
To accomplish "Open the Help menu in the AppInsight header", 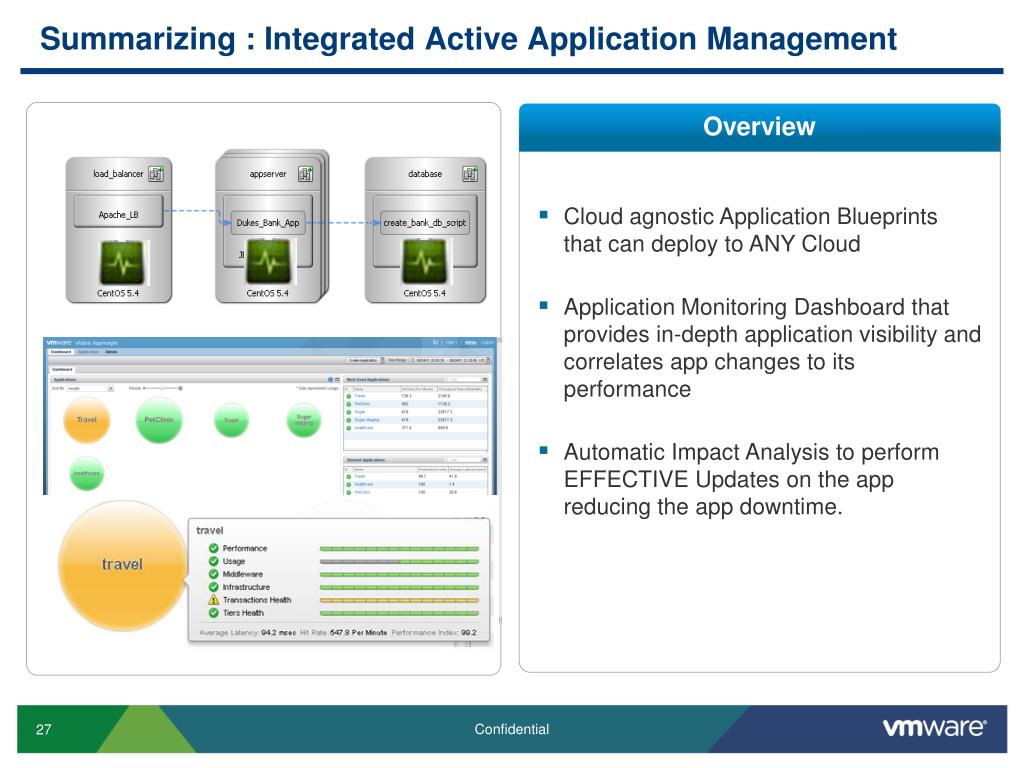I will (x=450, y=342).
